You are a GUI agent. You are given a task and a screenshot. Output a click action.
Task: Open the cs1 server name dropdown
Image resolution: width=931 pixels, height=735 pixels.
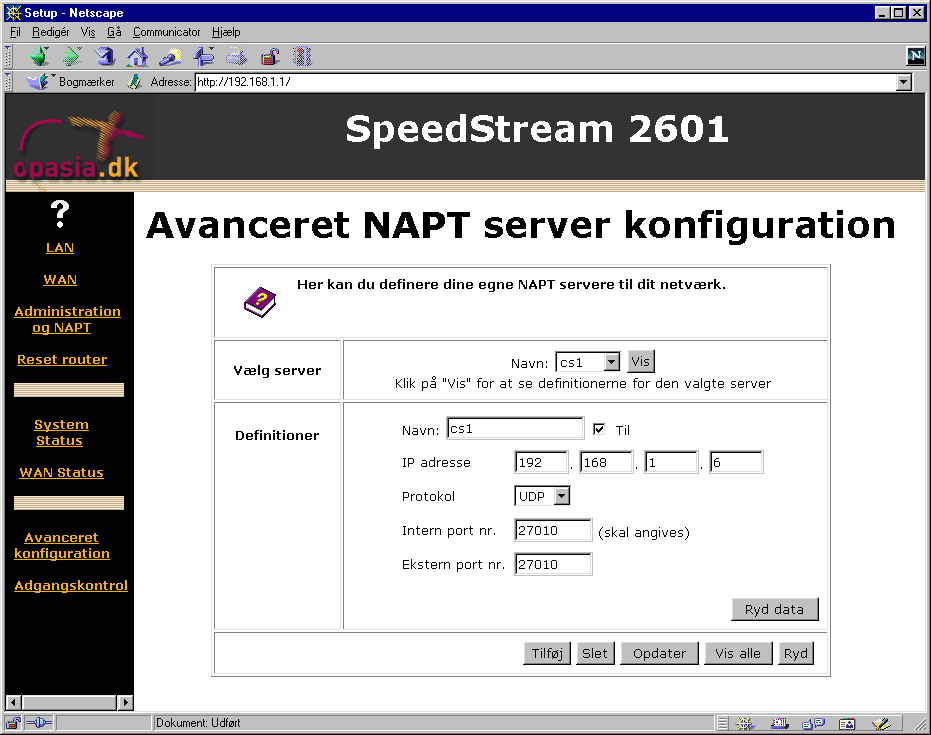click(612, 362)
